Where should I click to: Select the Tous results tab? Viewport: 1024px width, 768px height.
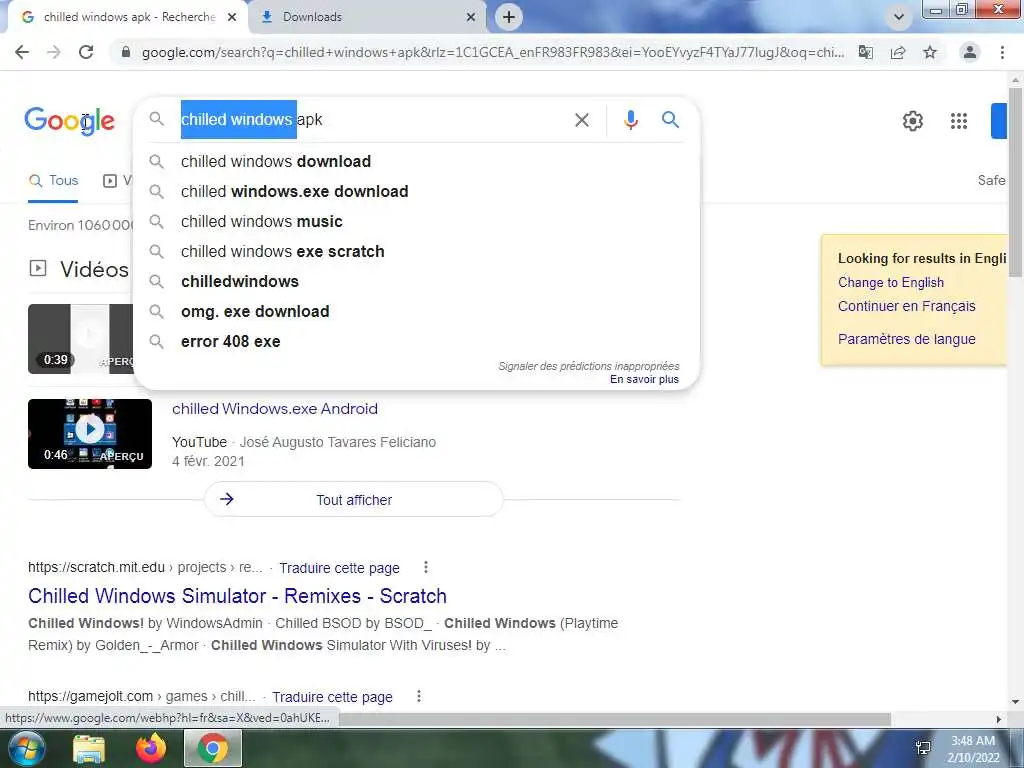53,181
